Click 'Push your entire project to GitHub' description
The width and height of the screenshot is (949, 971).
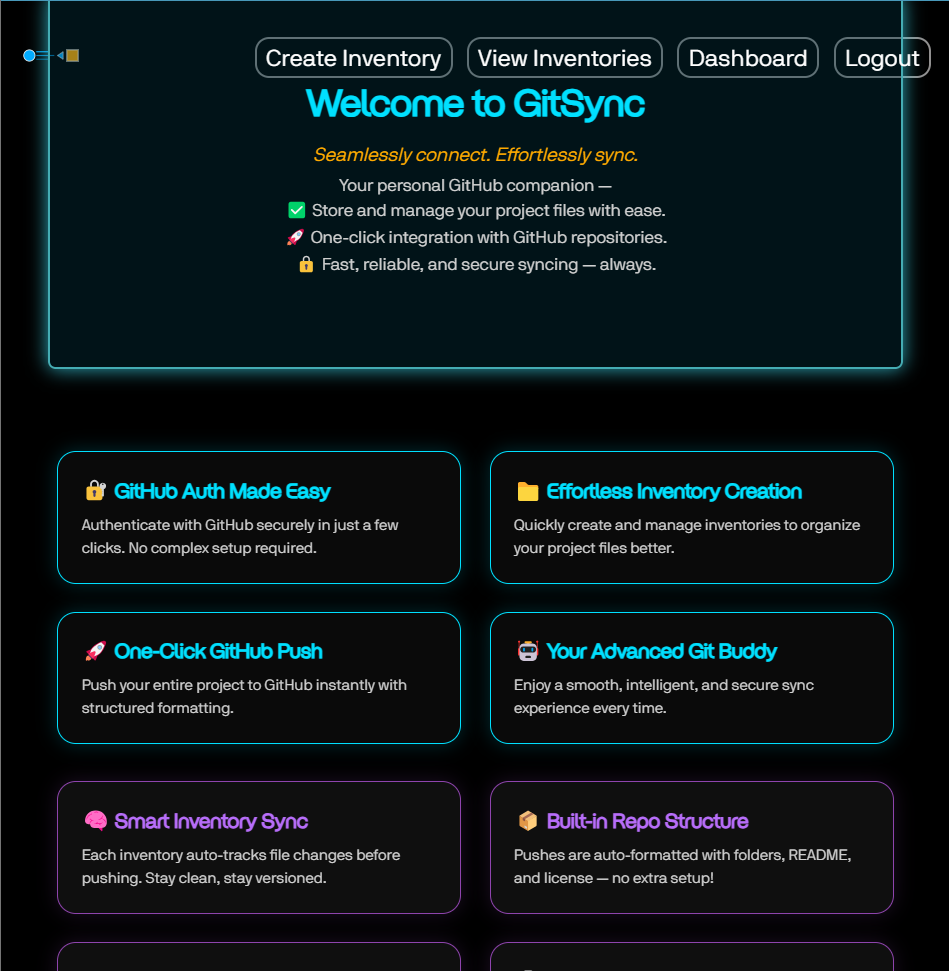click(244, 696)
